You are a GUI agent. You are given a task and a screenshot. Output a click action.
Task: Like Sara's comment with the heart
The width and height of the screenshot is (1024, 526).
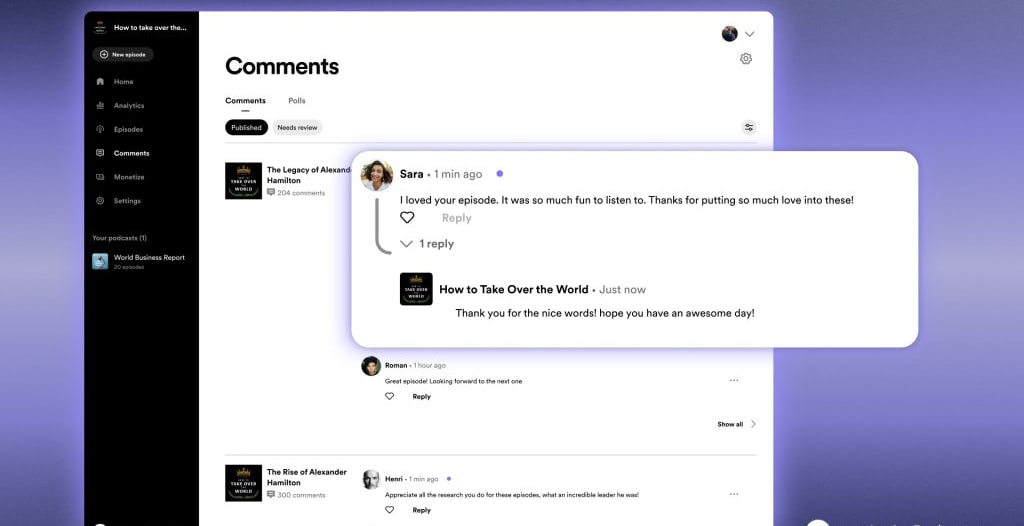pos(407,218)
